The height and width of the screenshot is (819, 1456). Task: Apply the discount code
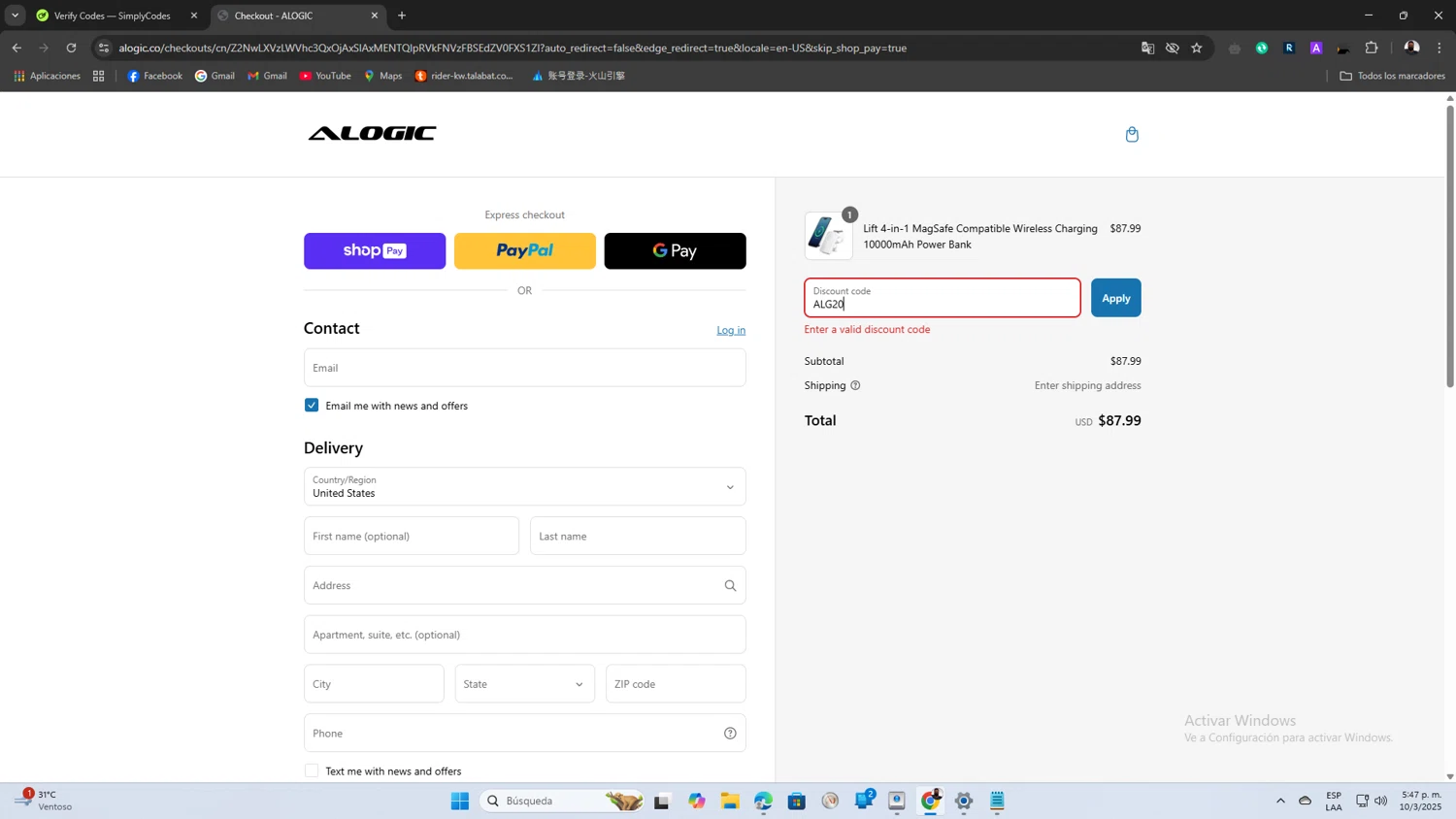tap(1115, 298)
